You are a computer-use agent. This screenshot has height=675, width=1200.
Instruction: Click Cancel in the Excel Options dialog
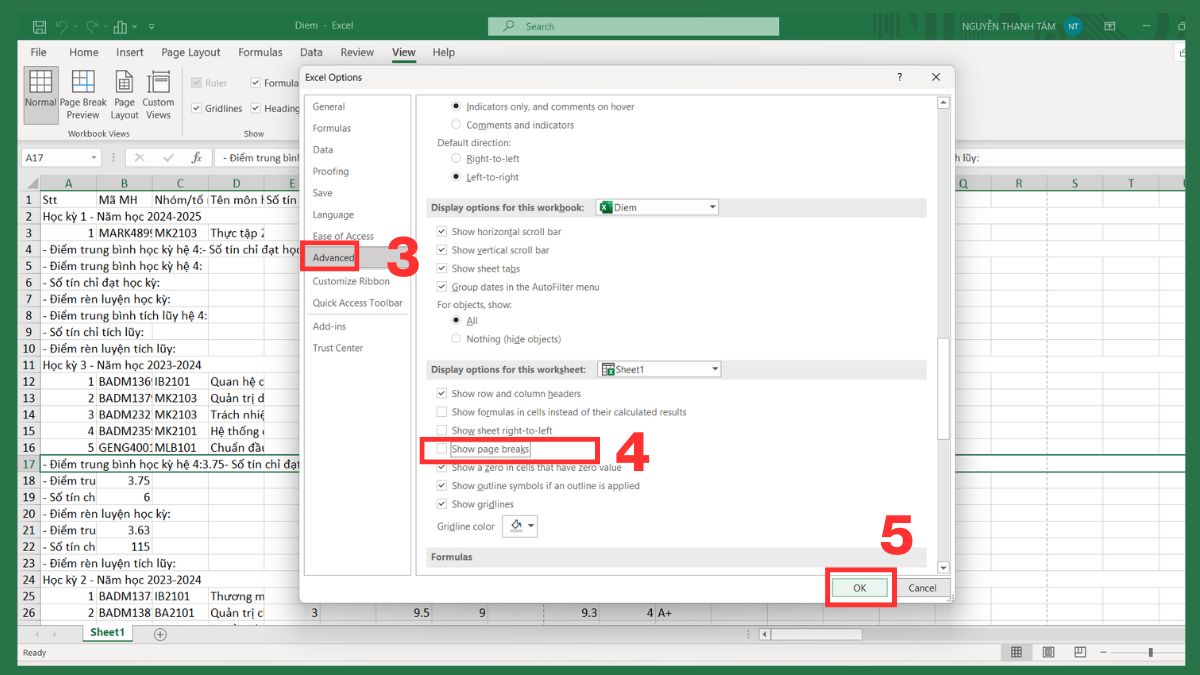[921, 588]
